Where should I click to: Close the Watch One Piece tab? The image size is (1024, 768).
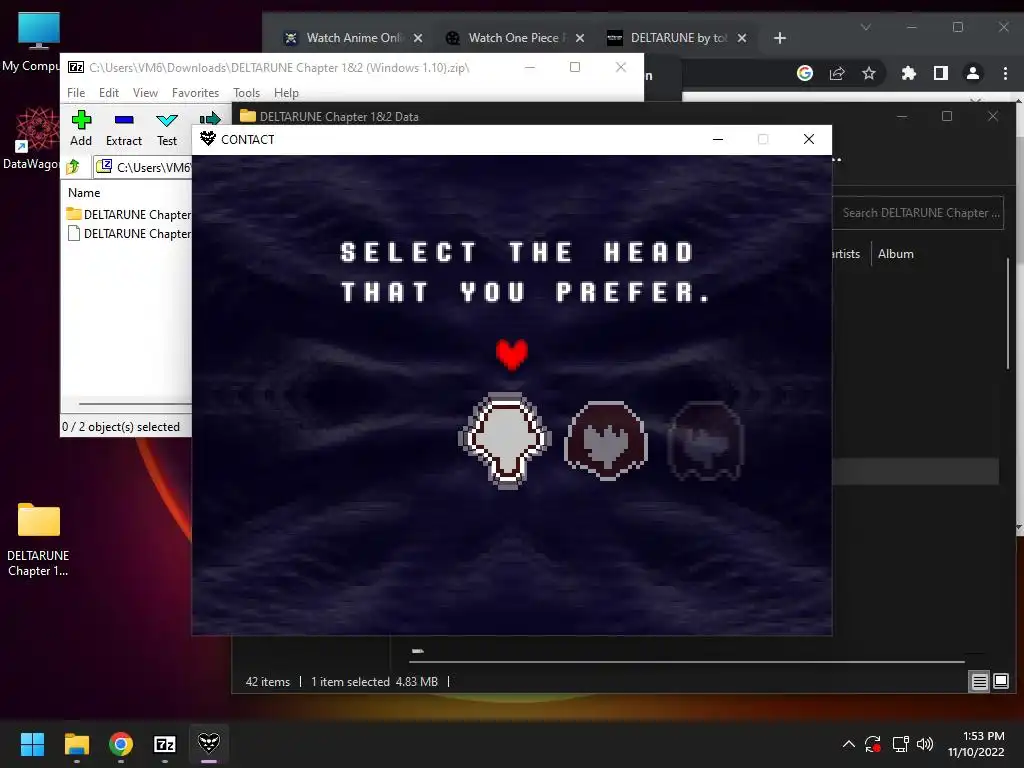[x=579, y=38]
